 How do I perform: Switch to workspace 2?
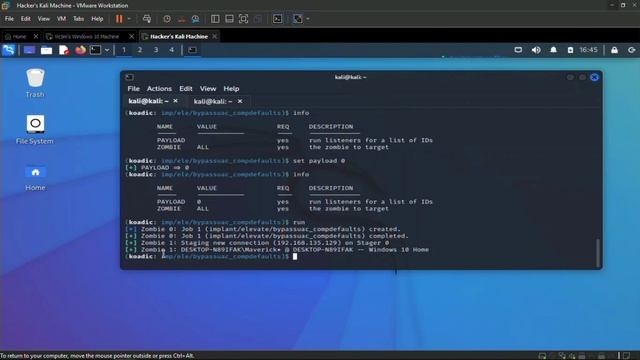click(140, 50)
